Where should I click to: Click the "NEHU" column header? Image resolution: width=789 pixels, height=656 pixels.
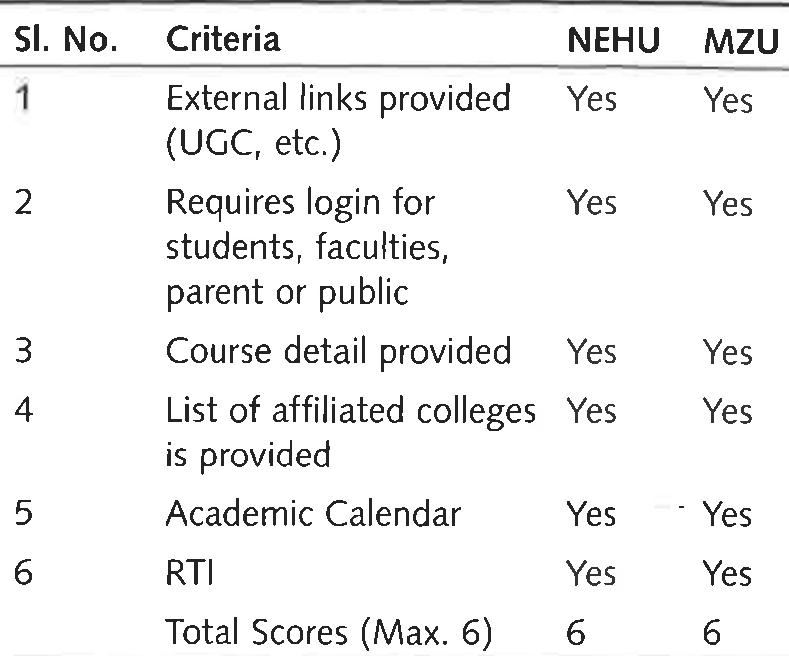(x=614, y=40)
